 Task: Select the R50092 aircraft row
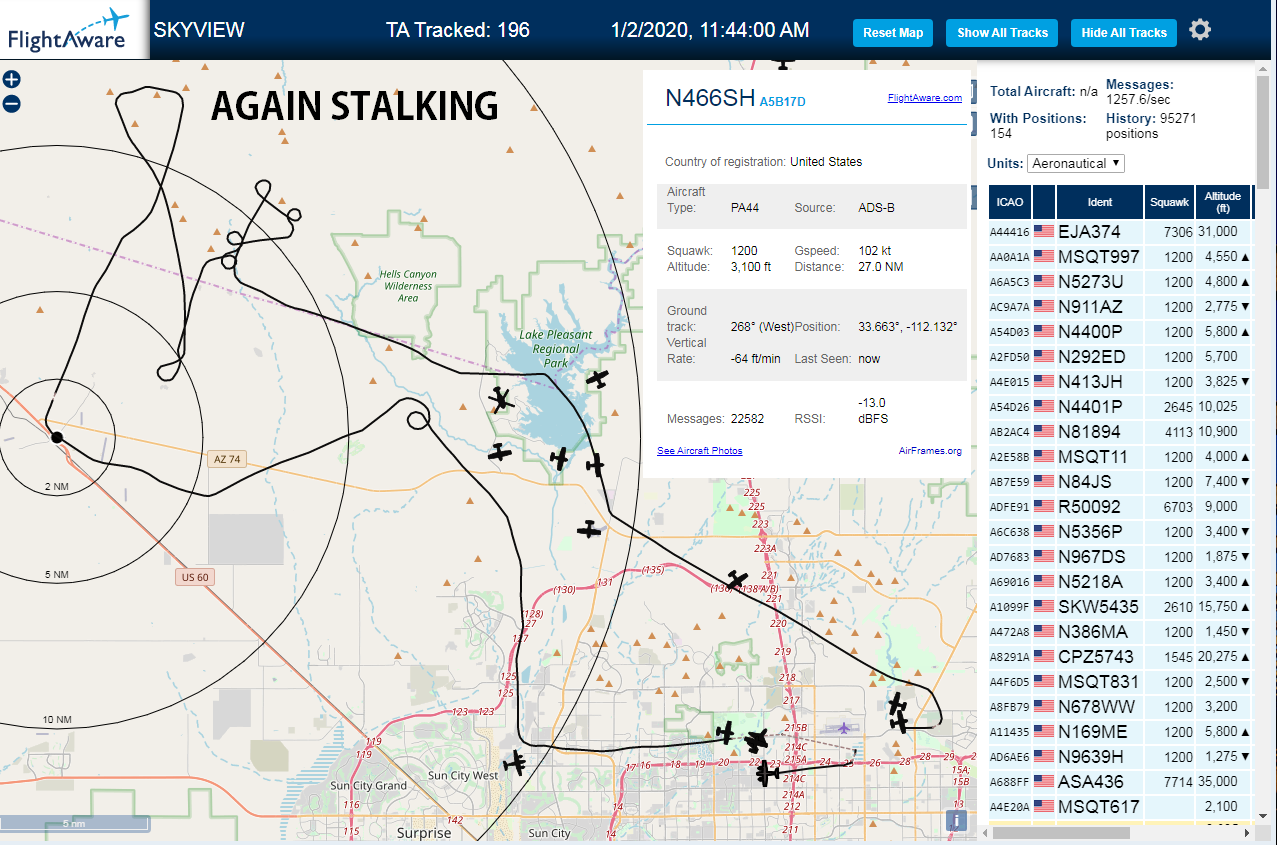coord(1122,506)
